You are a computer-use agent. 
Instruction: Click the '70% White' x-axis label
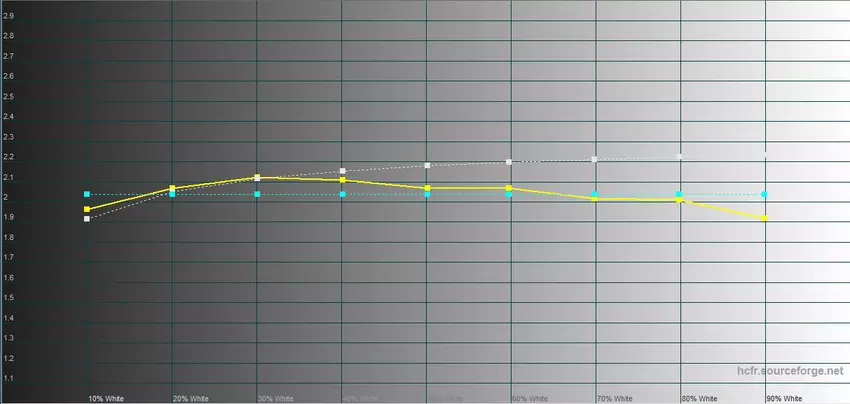point(614,397)
